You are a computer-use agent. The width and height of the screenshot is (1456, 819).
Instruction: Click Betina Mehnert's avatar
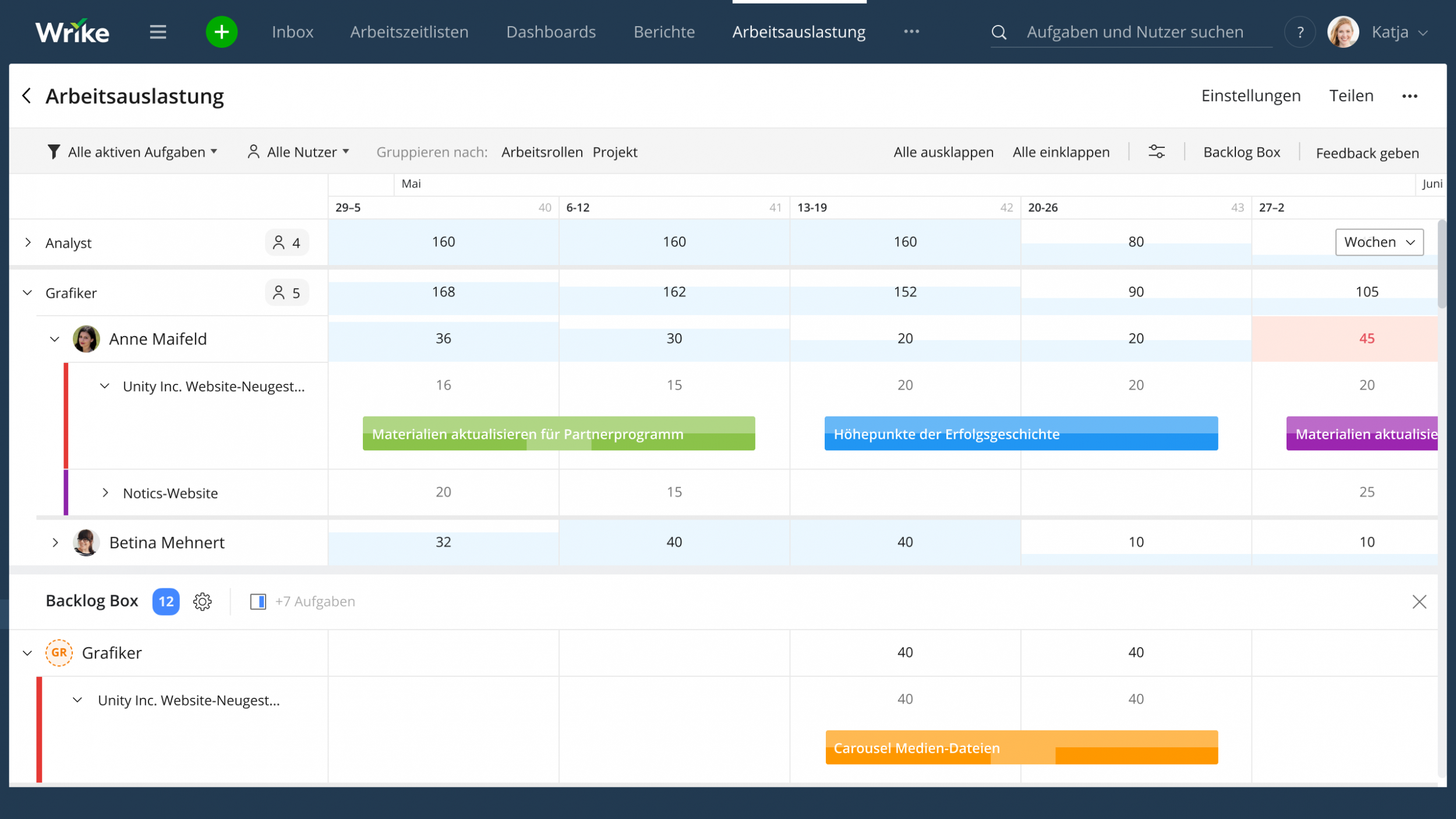click(86, 542)
